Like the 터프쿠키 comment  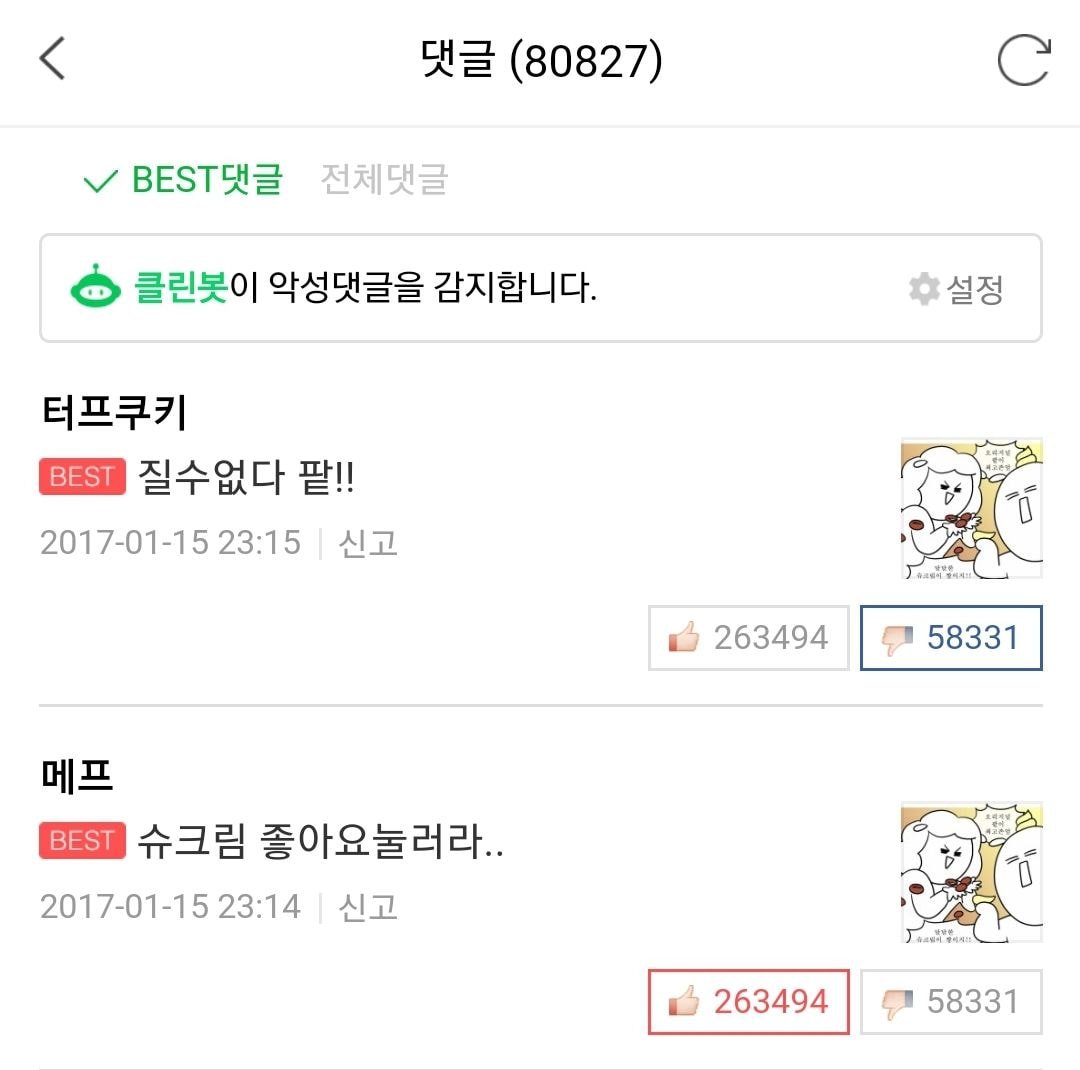click(x=748, y=638)
